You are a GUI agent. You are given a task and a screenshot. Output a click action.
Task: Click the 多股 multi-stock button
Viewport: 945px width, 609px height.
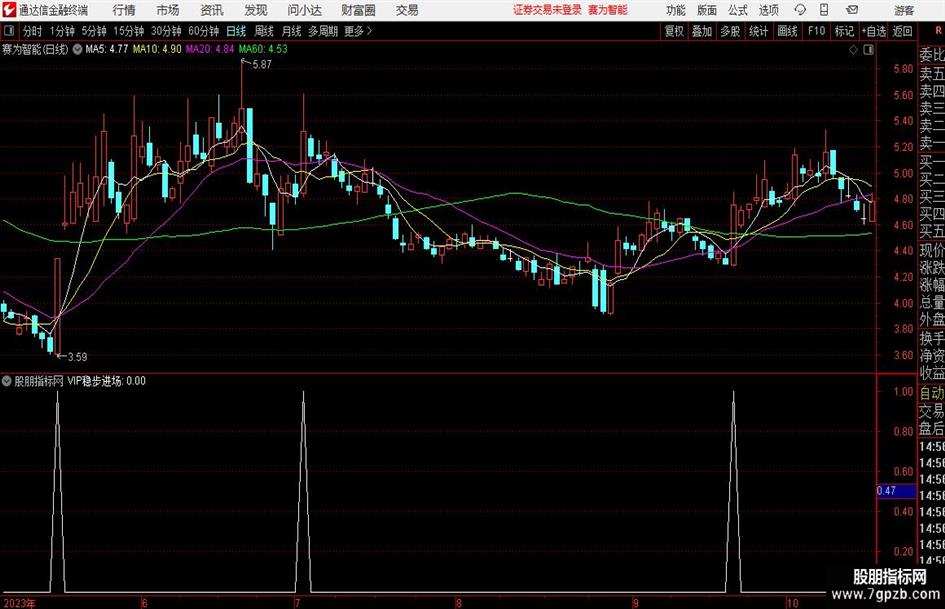pos(730,31)
